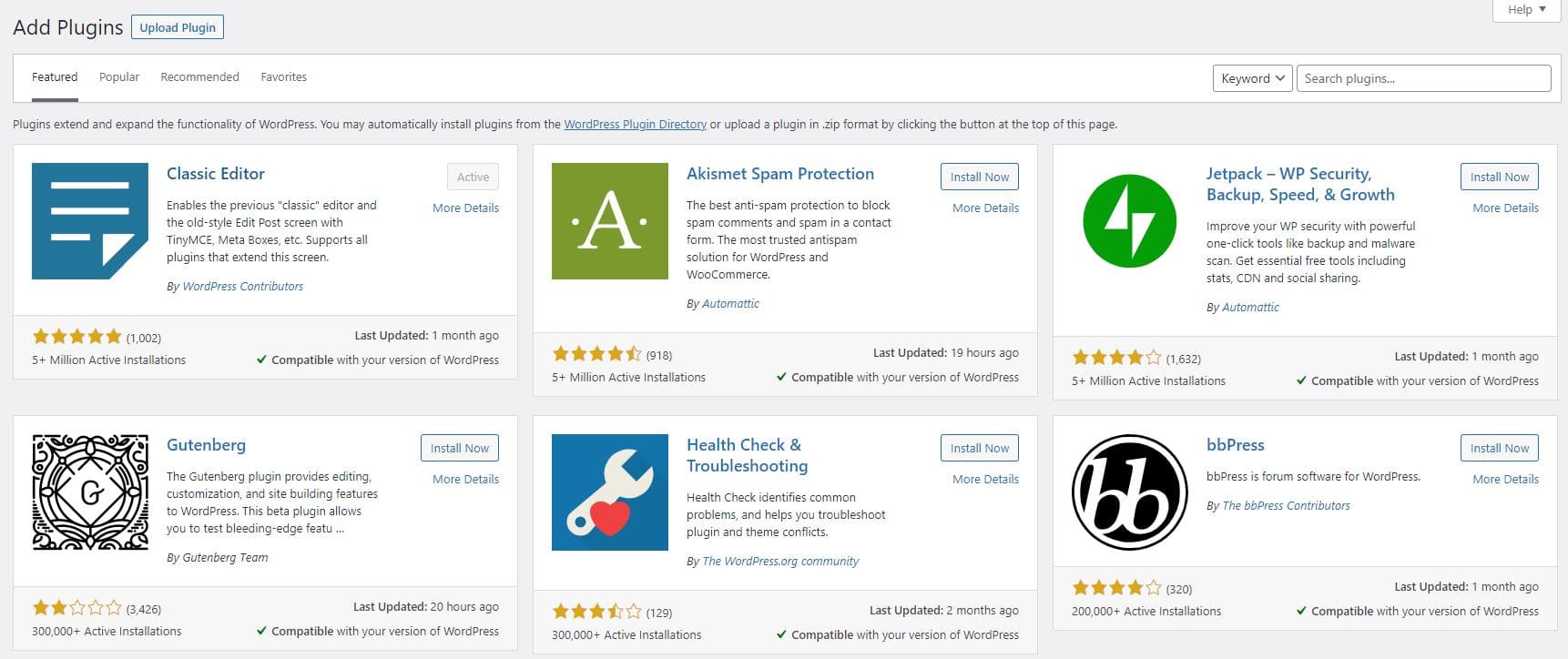The height and width of the screenshot is (659, 1568).
Task: Open The WordPress.org community author link
Action: [780, 561]
